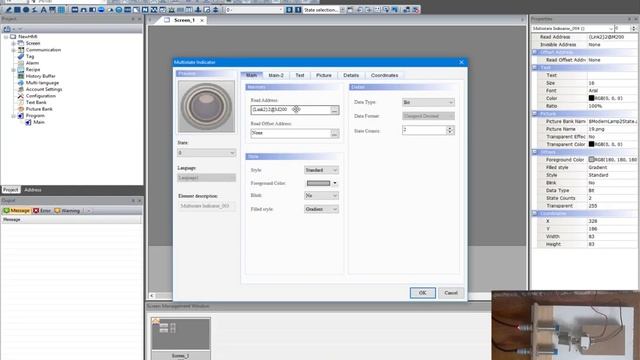Open Configuration in project tree

point(40,96)
